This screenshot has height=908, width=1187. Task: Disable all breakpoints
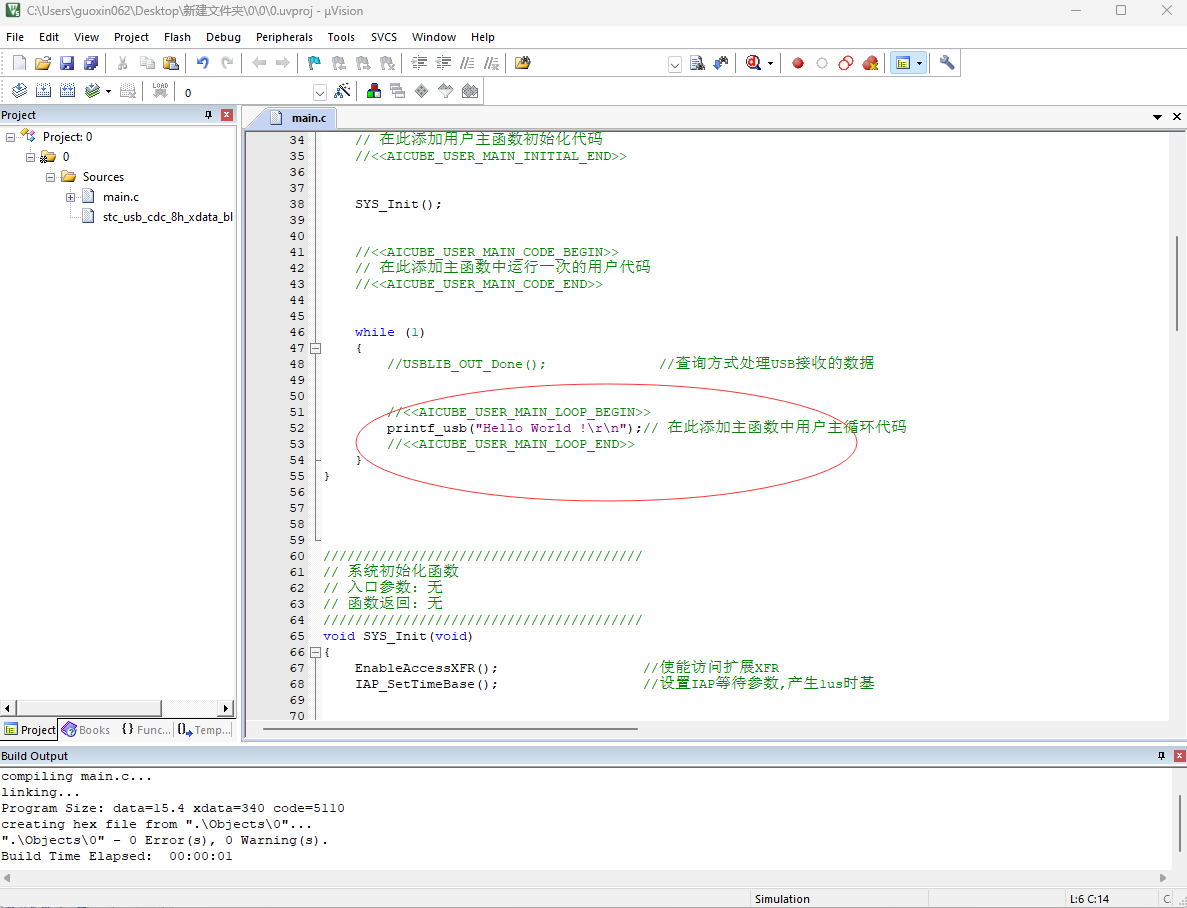point(846,63)
